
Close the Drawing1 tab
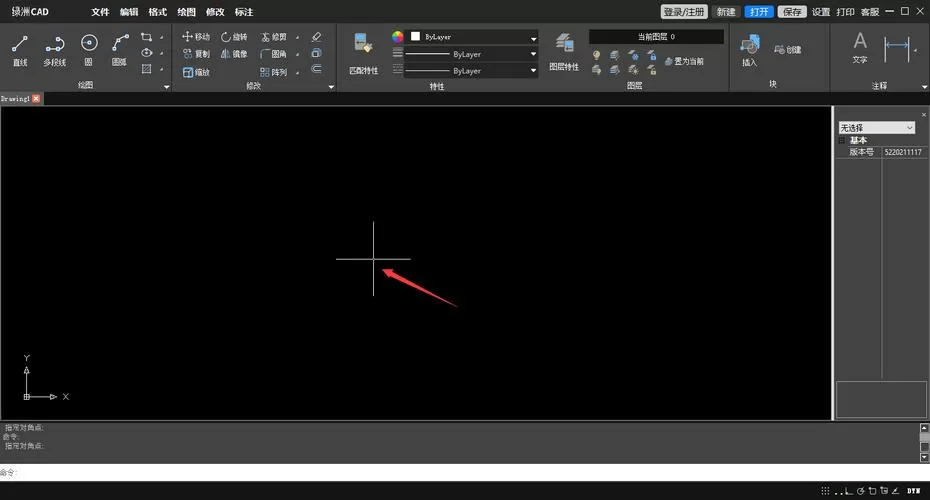[x=36, y=98]
